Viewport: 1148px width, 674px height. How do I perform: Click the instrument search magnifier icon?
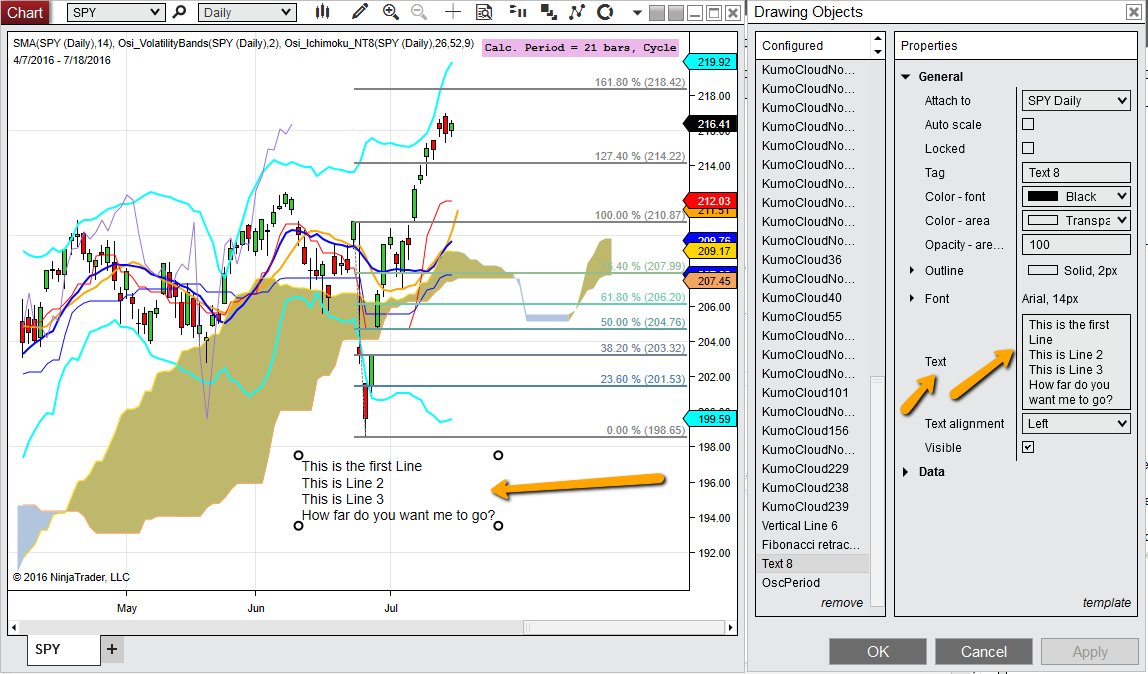180,12
